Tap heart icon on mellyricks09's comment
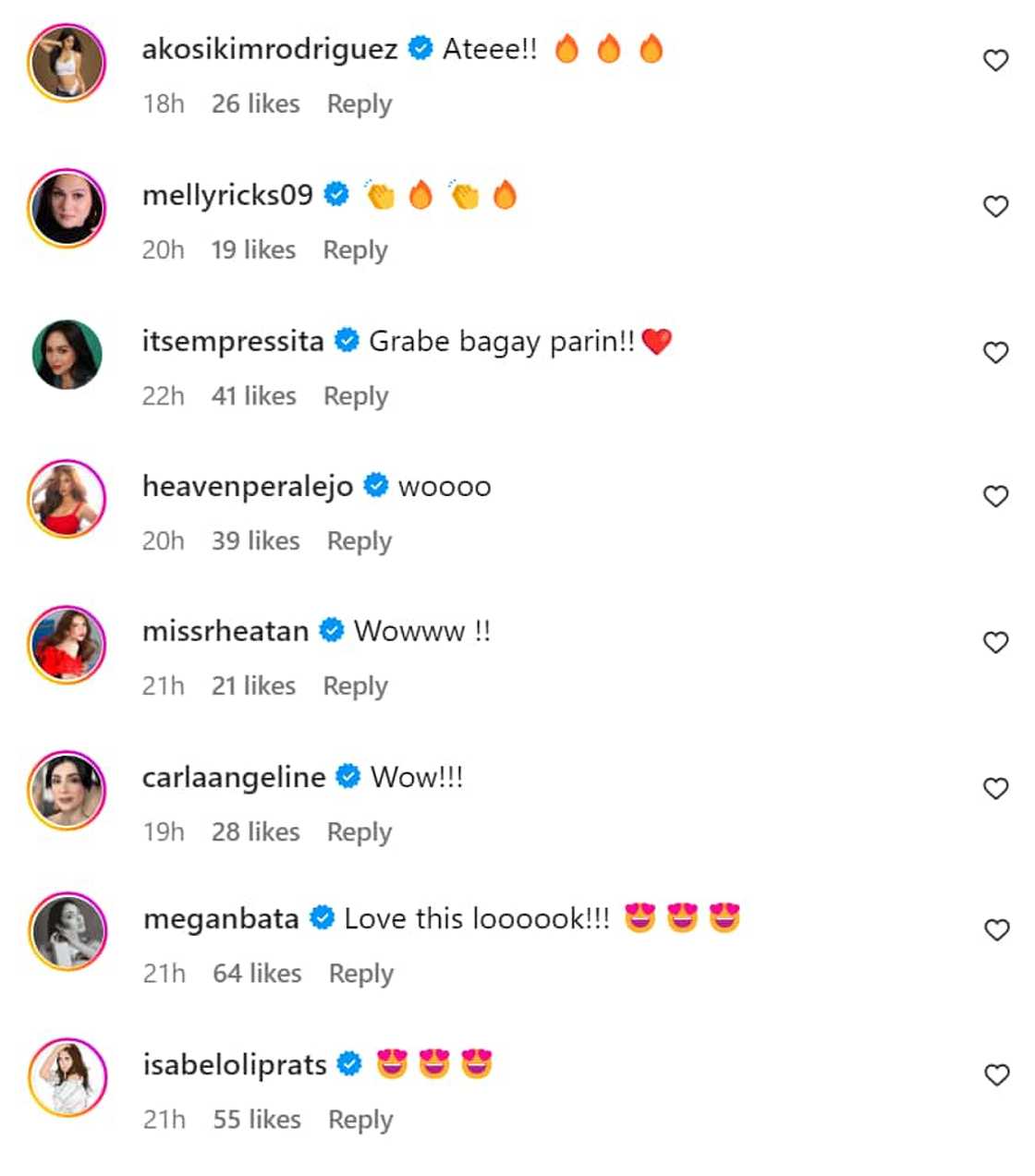 995,207
